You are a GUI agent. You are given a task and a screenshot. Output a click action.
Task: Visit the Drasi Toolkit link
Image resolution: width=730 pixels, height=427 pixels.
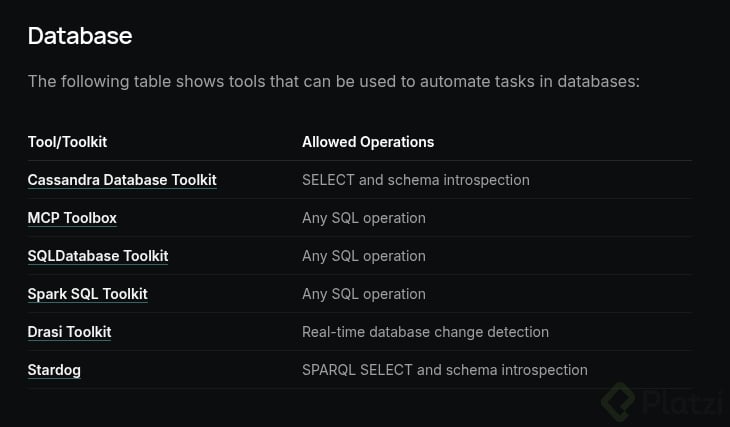tap(69, 332)
